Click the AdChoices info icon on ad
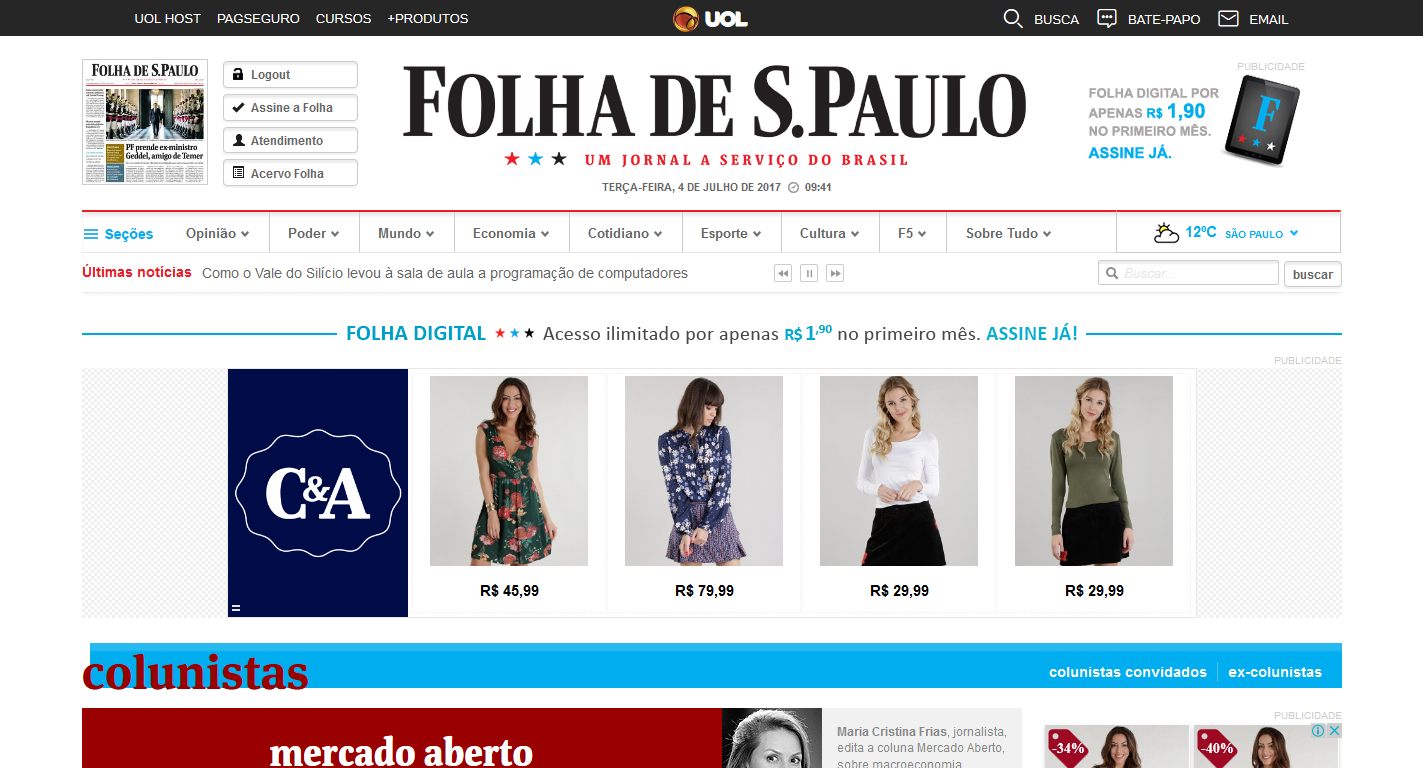The width and height of the screenshot is (1423, 768). click(1318, 731)
